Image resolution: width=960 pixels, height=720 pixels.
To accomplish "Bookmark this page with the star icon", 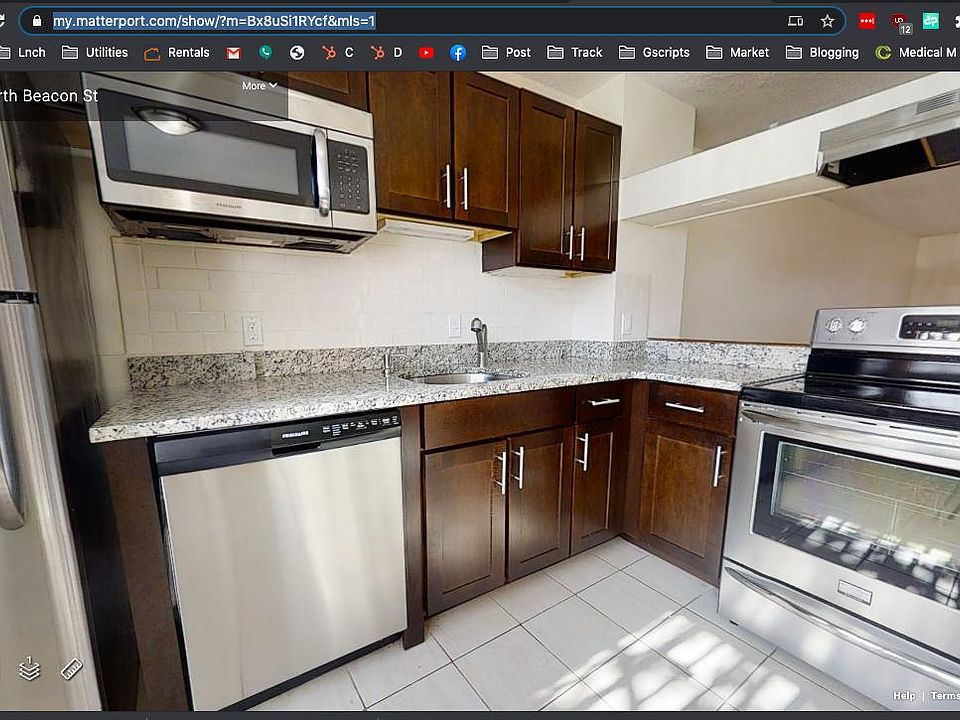I will pyautogui.click(x=827, y=21).
